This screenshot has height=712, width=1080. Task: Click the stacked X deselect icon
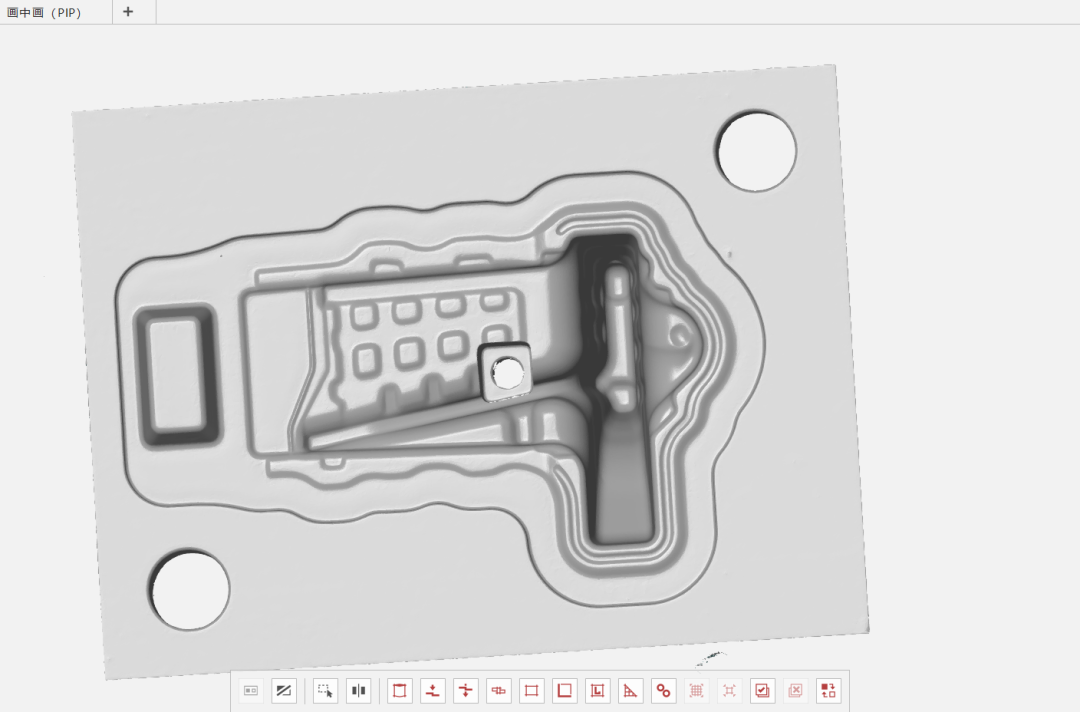tap(796, 691)
